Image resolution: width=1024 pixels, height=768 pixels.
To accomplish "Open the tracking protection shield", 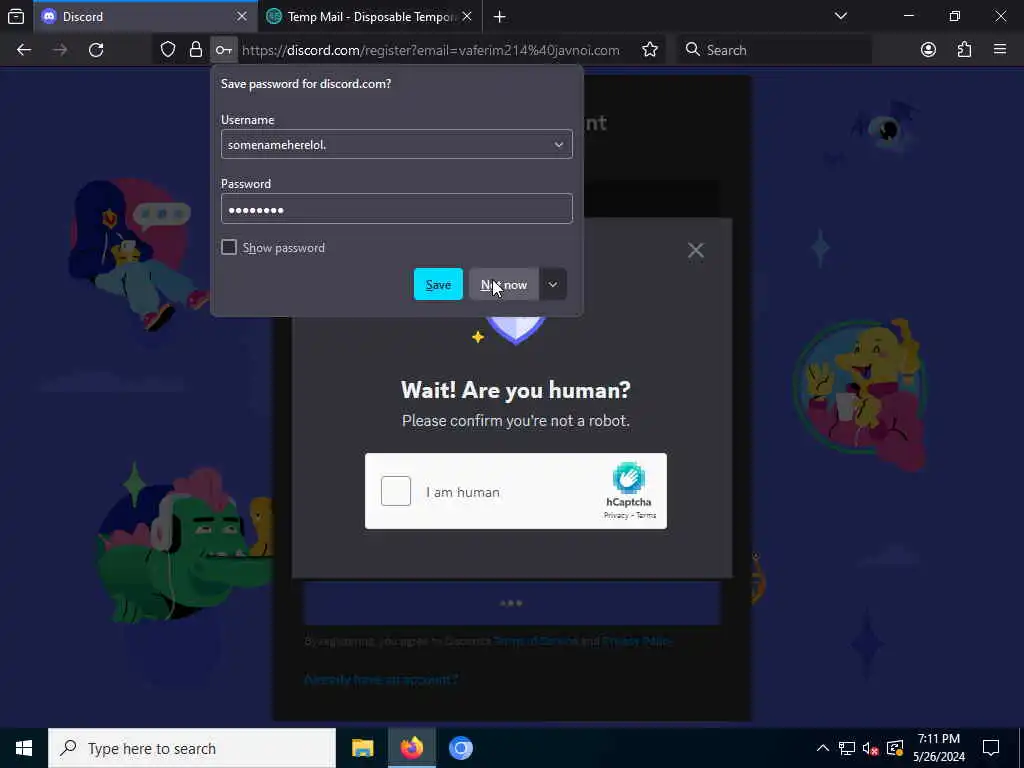I will (168, 50).
